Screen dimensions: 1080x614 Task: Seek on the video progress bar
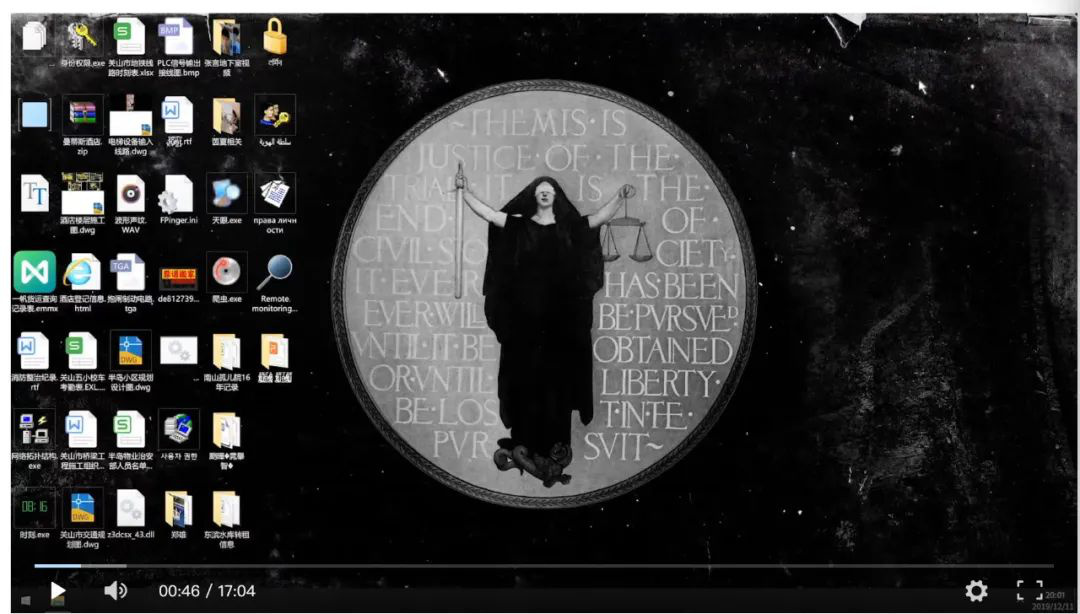[544, 566]
